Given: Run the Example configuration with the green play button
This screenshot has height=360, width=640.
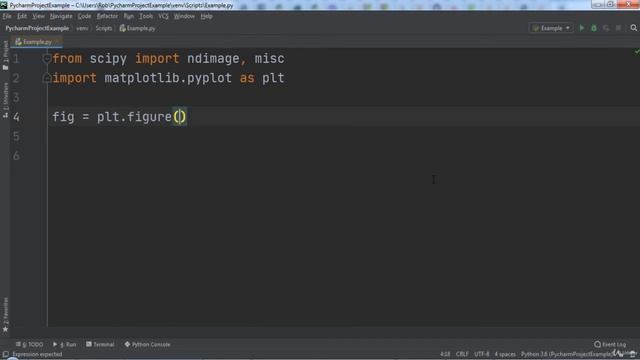Looking at the screenshot, I should [582, 28].
